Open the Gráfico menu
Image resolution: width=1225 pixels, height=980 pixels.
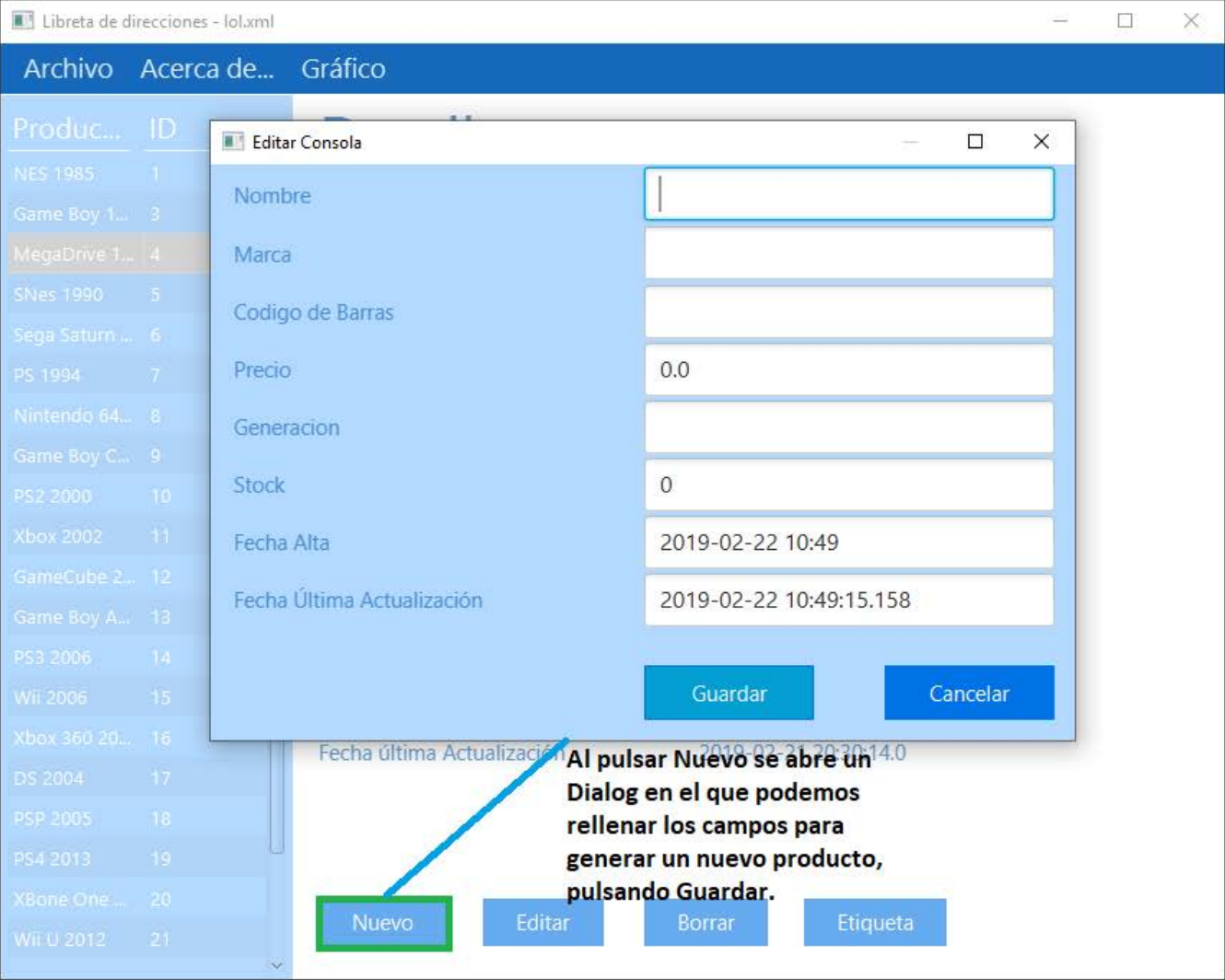[x=344, y=68]
